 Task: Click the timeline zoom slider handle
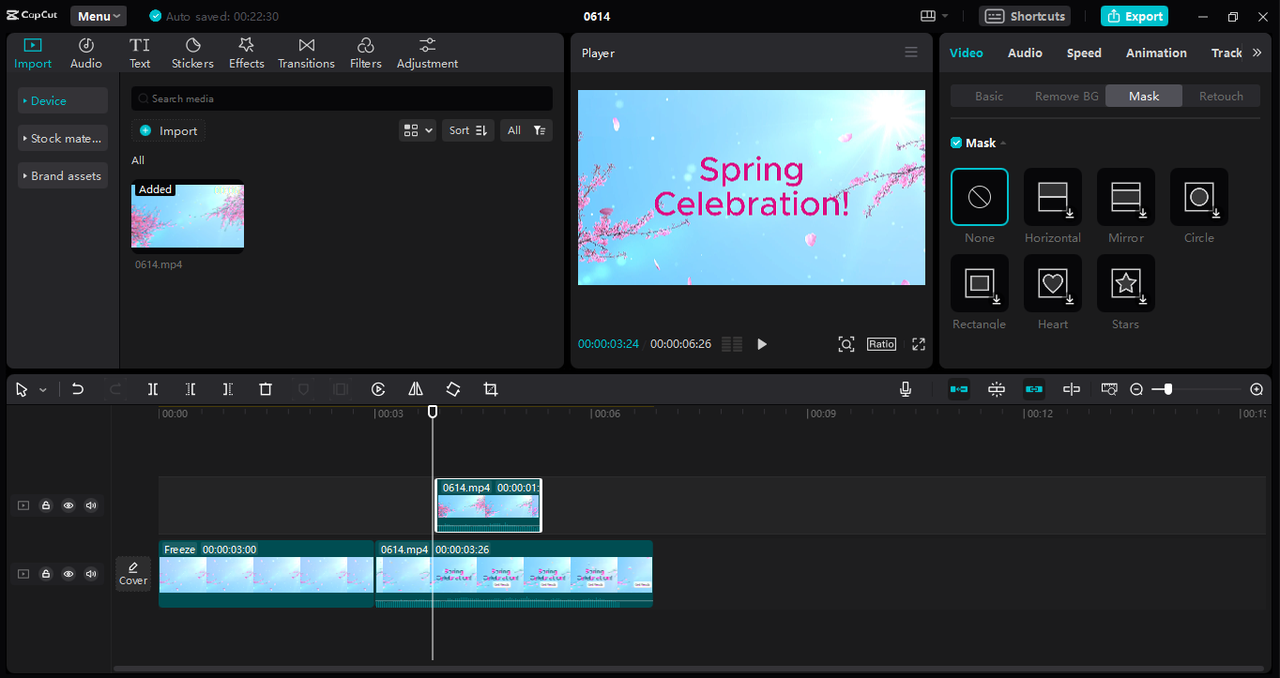1167,389
